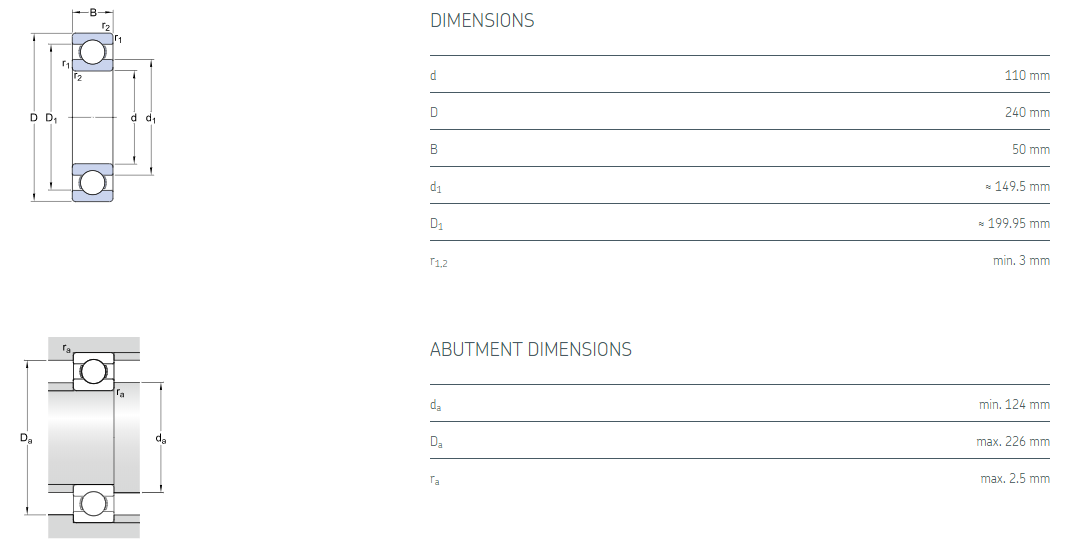Image resolution: width=1081 pixels, height=548 pixels.
Task: Click the d1 row label in the table
Action: click(435, 187)
